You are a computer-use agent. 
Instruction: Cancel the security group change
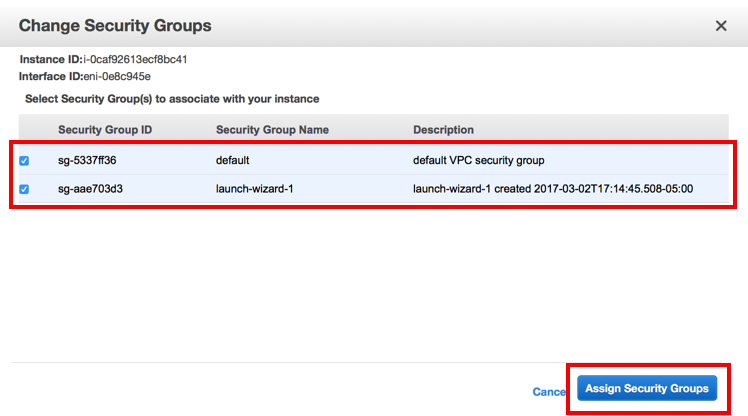point(549,392)
